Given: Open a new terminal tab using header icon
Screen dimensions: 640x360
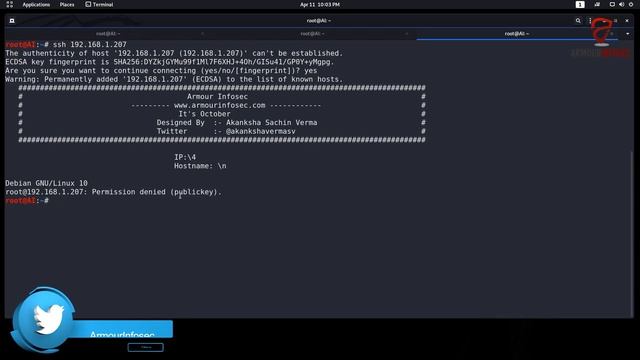Looking at the screenshot, I should pyautogui.click(x=12, y=20).
